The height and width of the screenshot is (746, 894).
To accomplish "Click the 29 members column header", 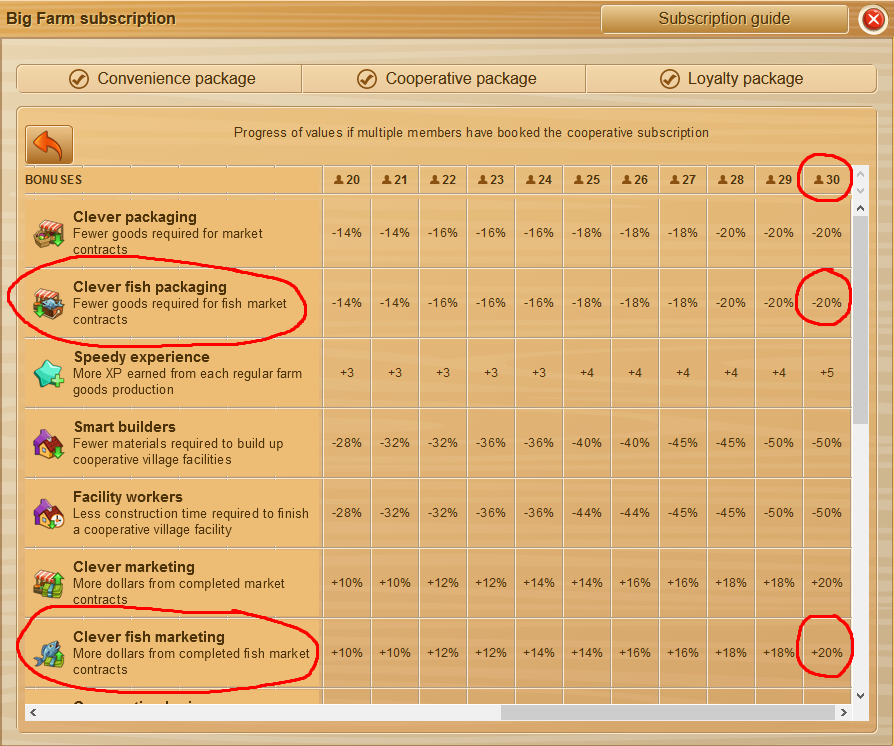I will pos(778,180).
